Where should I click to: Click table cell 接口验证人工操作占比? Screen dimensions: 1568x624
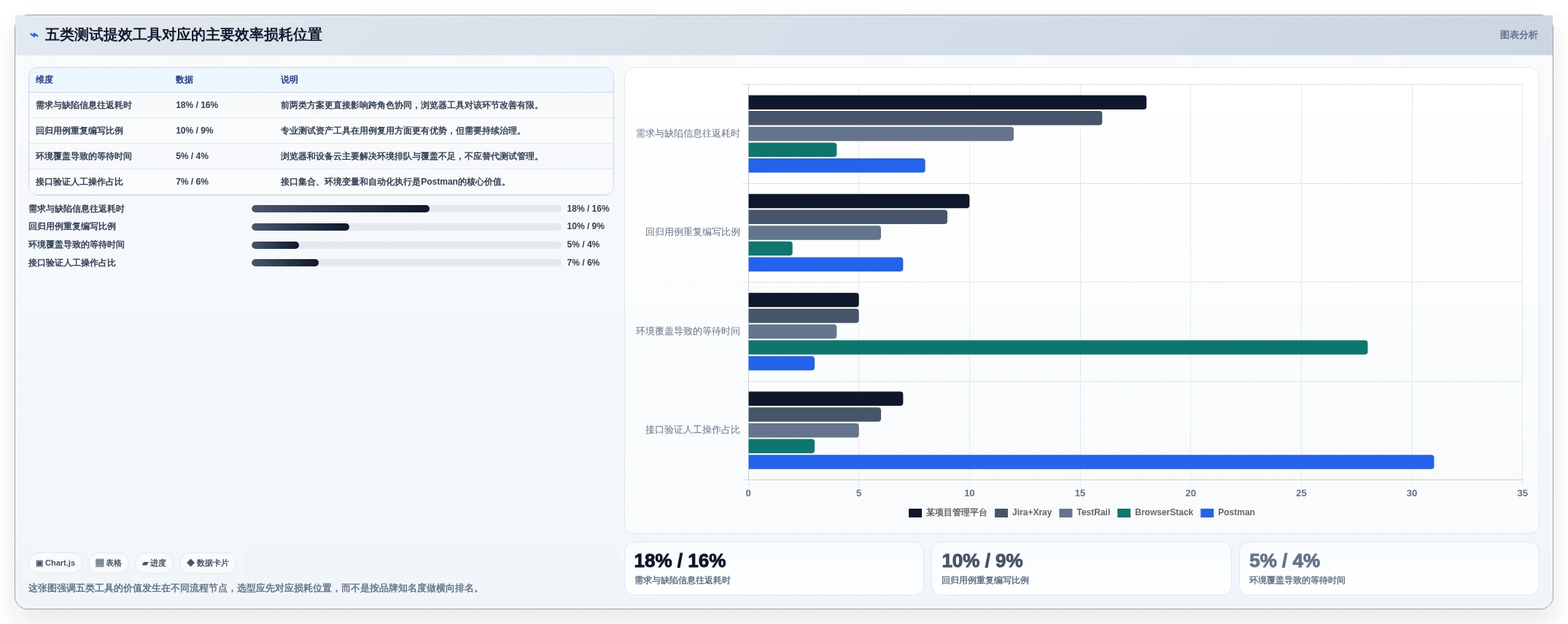point(79,182)
